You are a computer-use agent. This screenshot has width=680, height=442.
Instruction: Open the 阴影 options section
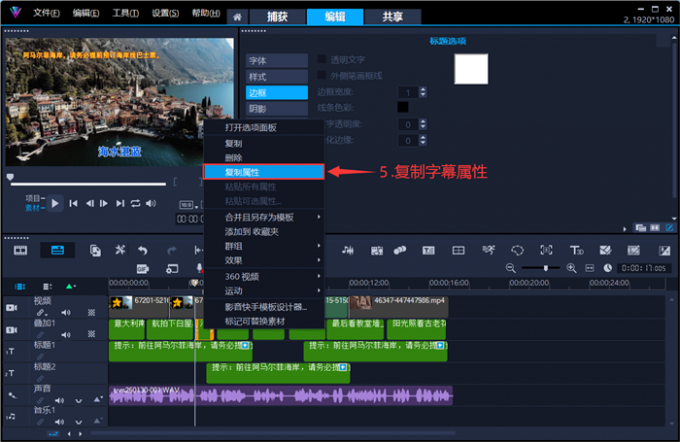click(277, 108)
